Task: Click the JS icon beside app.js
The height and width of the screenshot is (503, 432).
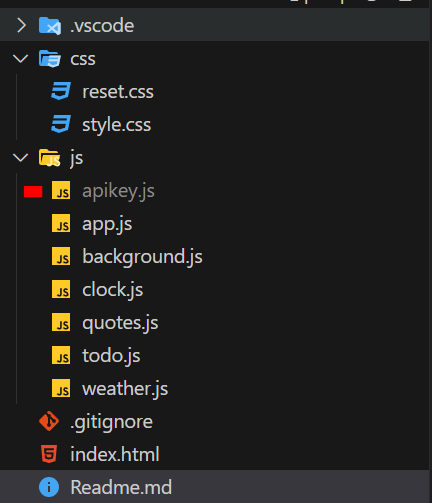Action: tap(61, 223)
